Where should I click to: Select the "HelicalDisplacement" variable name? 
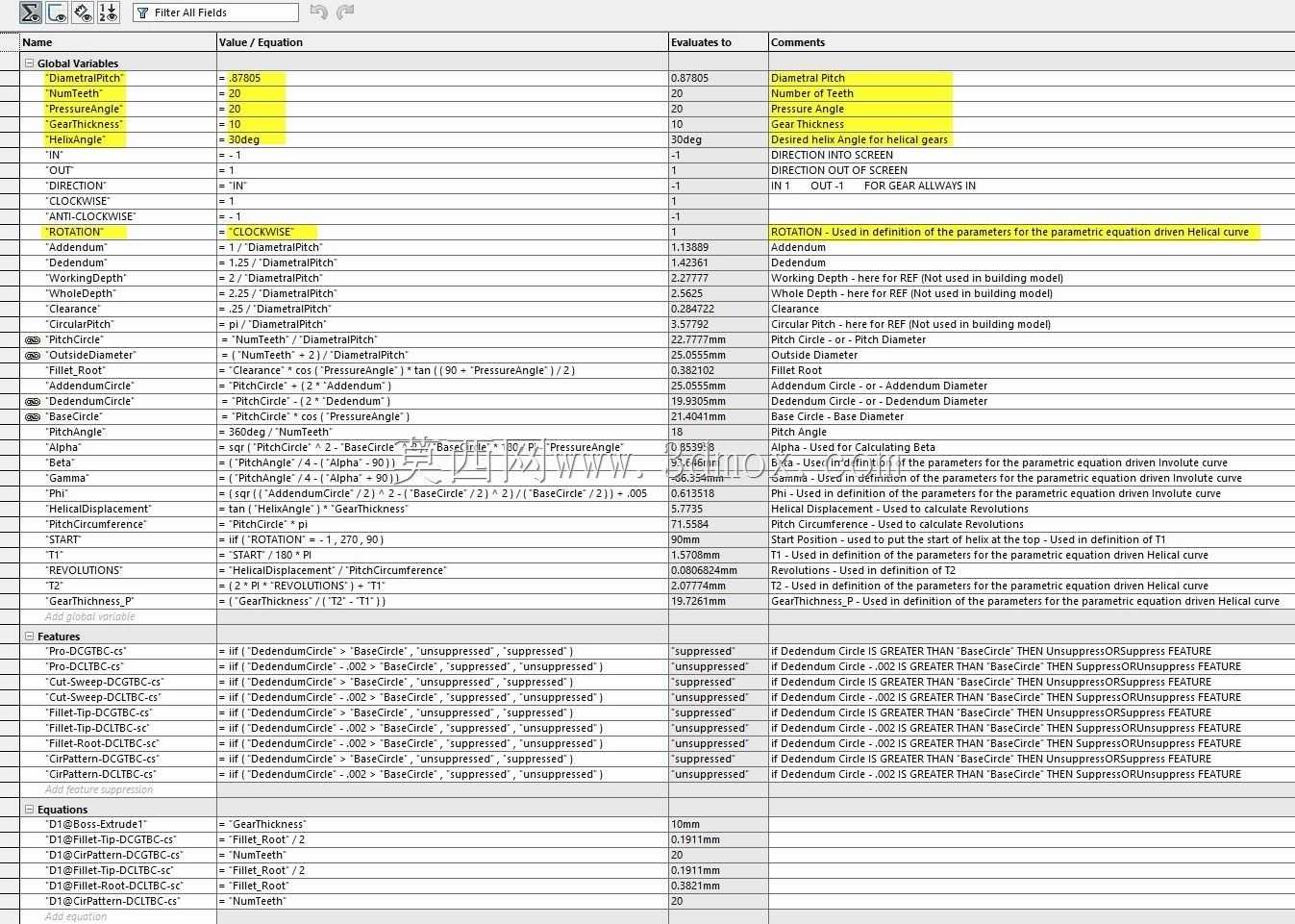pyautogui.click(x=98, y=510)
